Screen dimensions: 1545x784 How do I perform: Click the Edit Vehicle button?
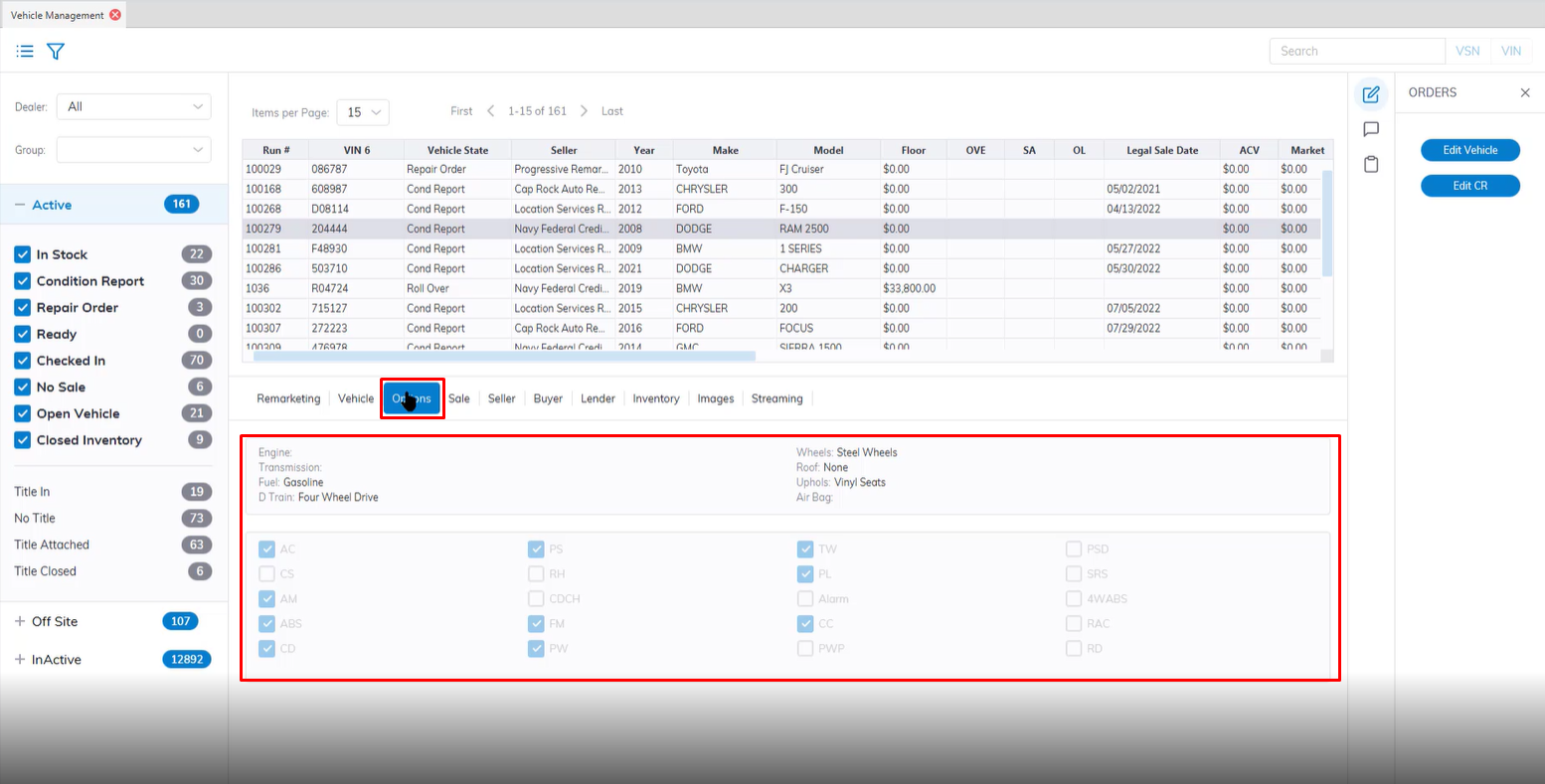[x=1469, y=150]
